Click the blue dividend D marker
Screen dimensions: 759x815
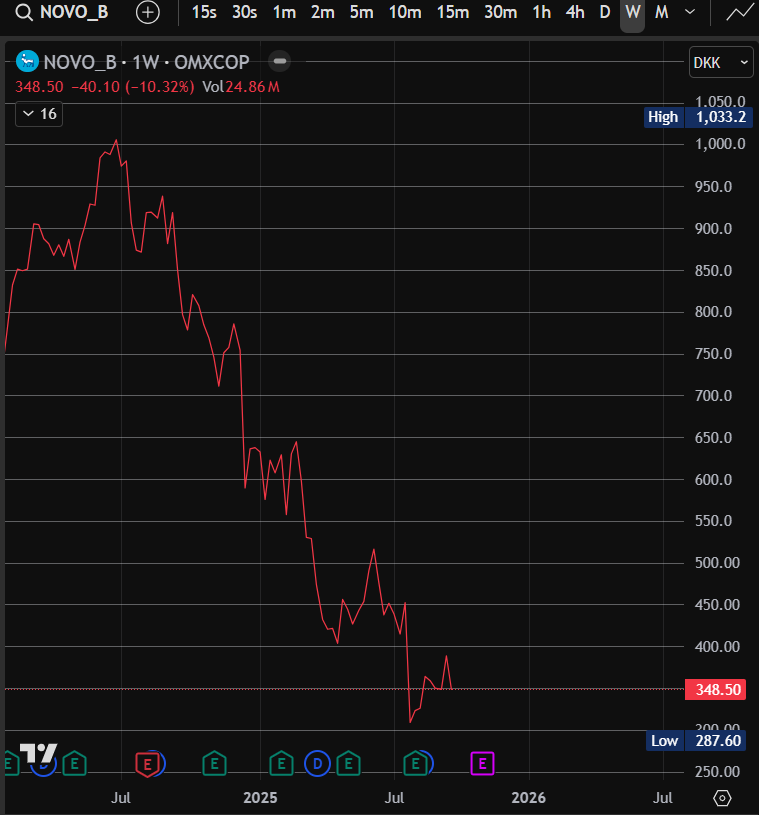[317, 764]
